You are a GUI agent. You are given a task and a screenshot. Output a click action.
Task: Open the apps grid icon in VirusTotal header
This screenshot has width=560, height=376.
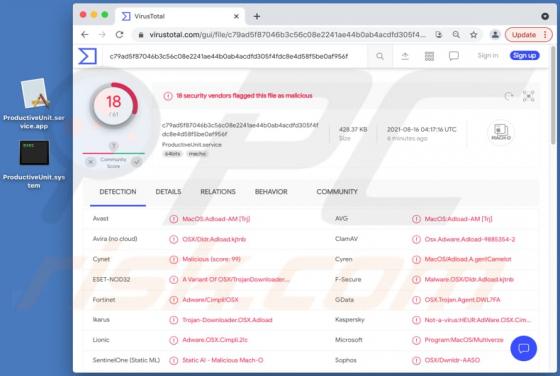(x=429, y=56)
